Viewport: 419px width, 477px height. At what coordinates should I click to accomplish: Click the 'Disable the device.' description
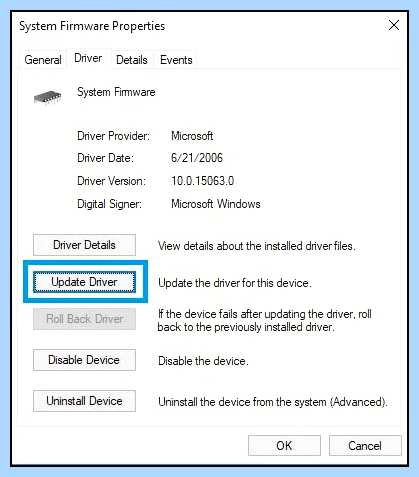pyautogui.click(x=203, y=361)
